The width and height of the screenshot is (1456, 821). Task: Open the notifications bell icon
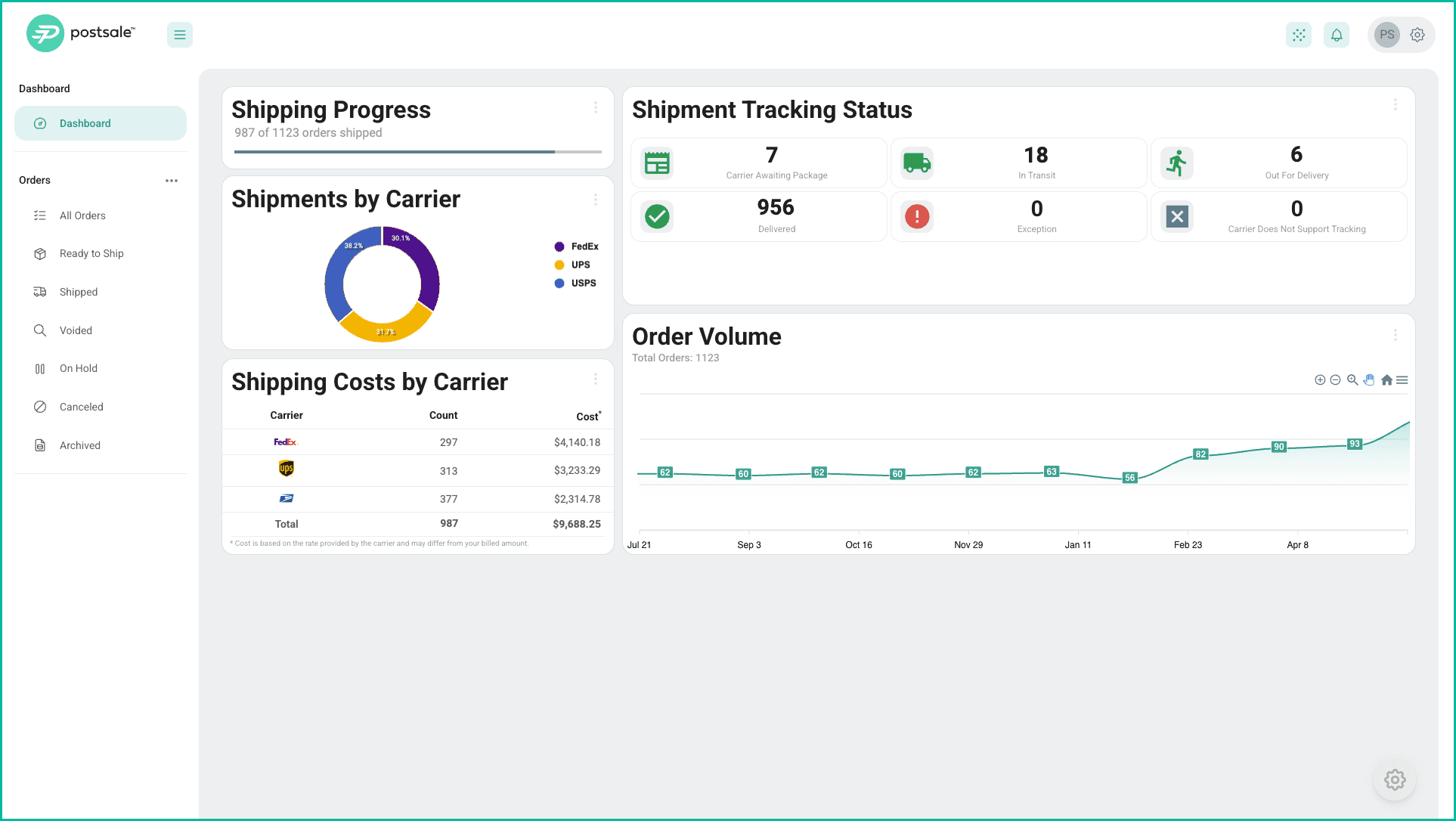pos(1337,35)
